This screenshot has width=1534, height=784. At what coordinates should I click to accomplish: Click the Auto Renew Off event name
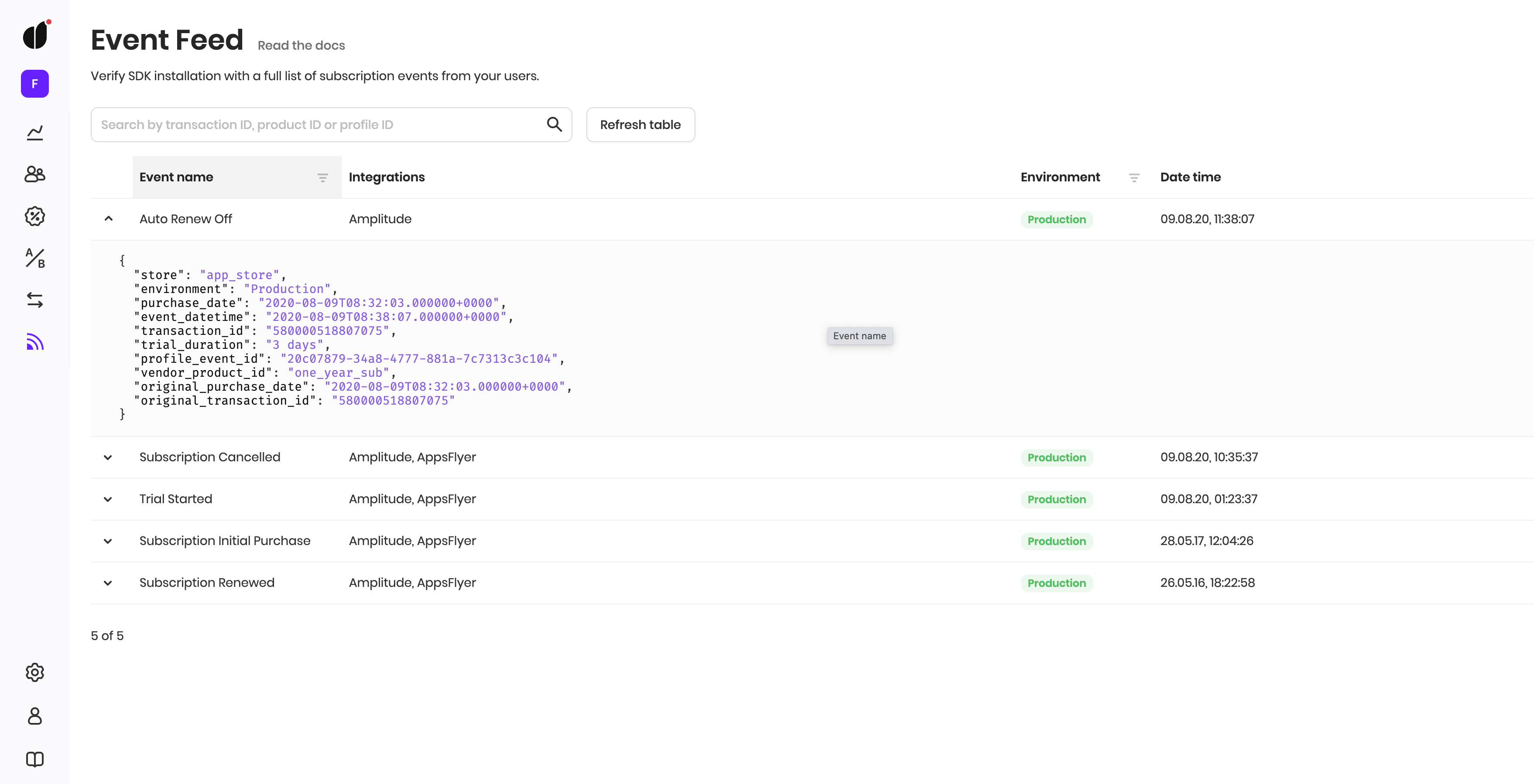click(x=186, y=219)
